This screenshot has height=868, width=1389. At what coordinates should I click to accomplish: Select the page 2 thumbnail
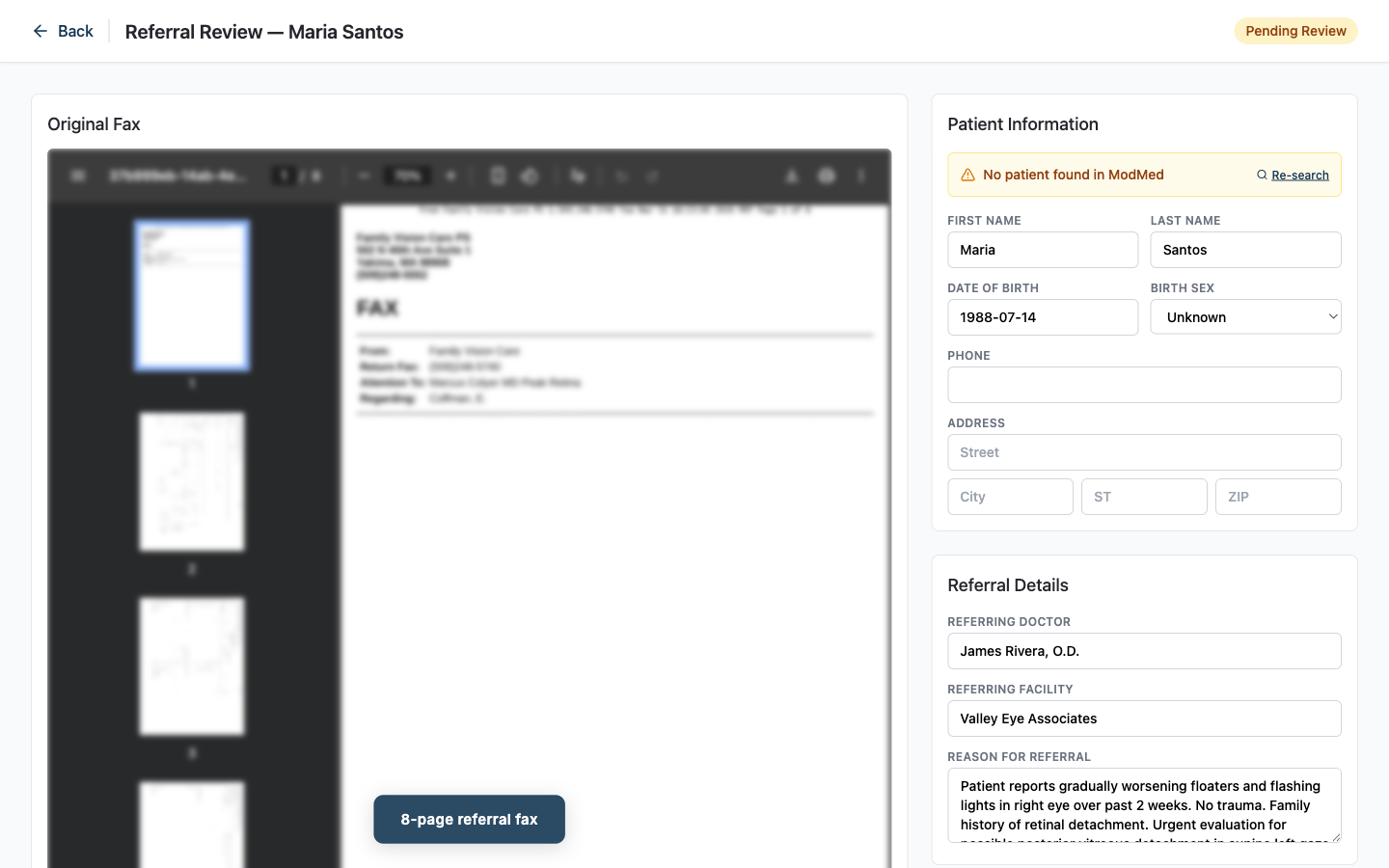click(x=191, y=480)
